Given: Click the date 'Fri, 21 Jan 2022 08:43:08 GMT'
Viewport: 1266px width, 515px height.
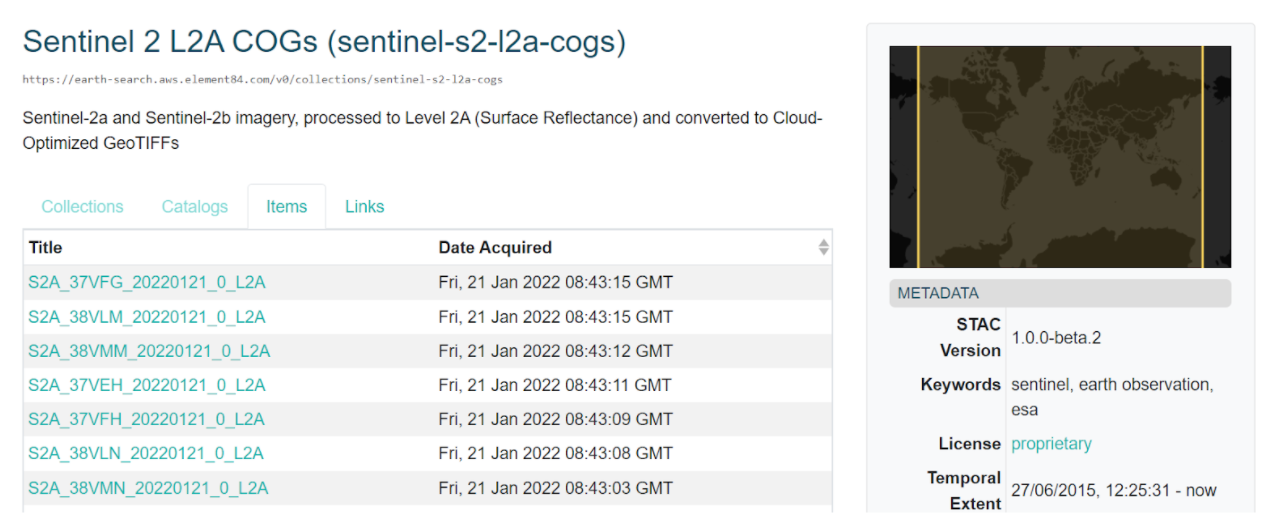Looking at the screenshot, I should point(556,453).
